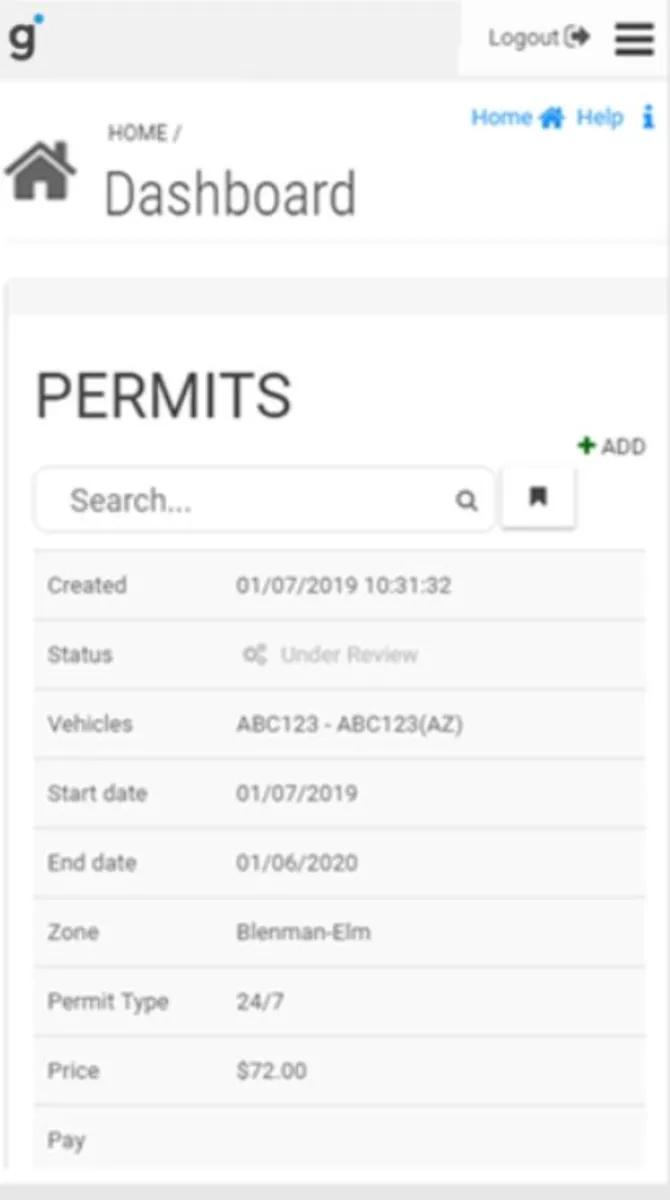
Task: Open the Help link
Action: pos(600,118)
